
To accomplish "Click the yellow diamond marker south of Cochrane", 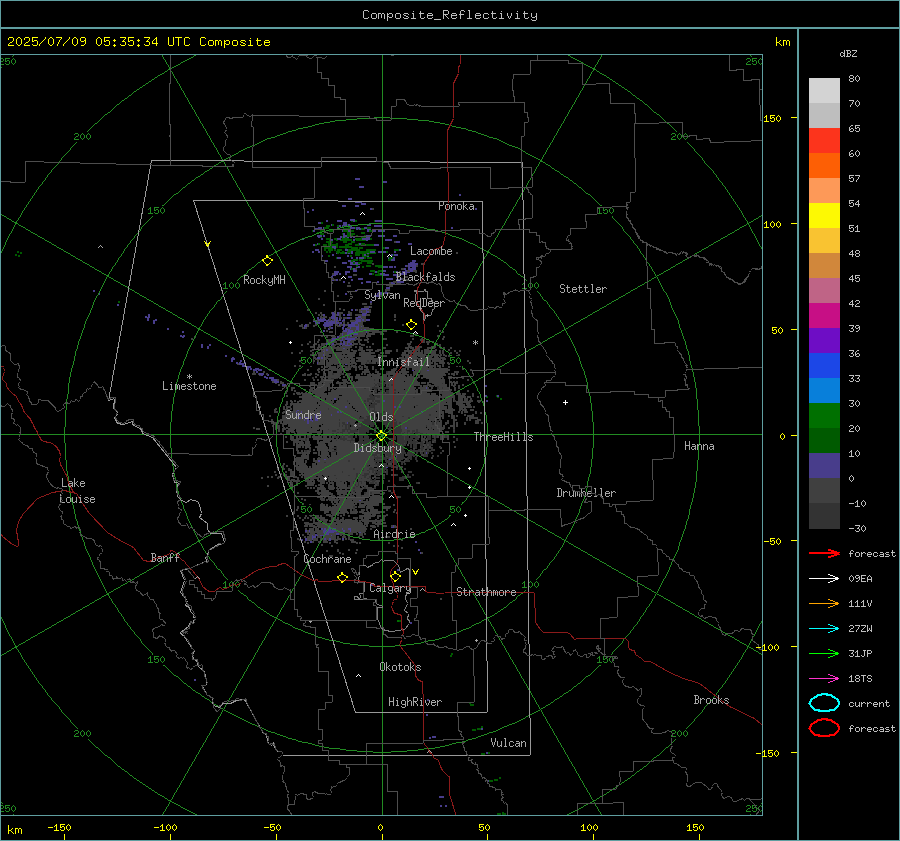I will (343, 577).
